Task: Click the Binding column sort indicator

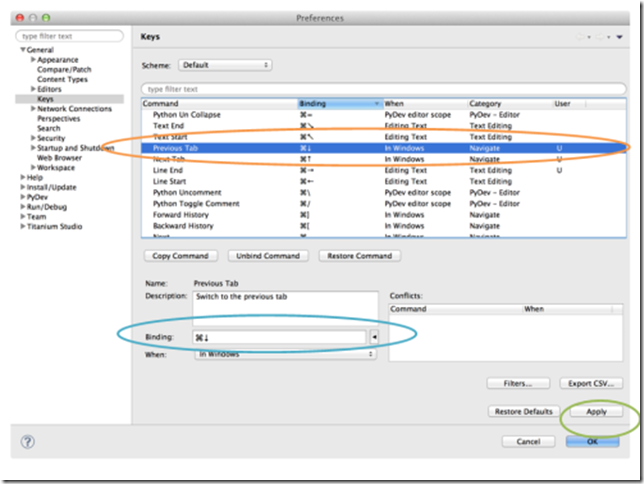Action: [x=376, y=104]
